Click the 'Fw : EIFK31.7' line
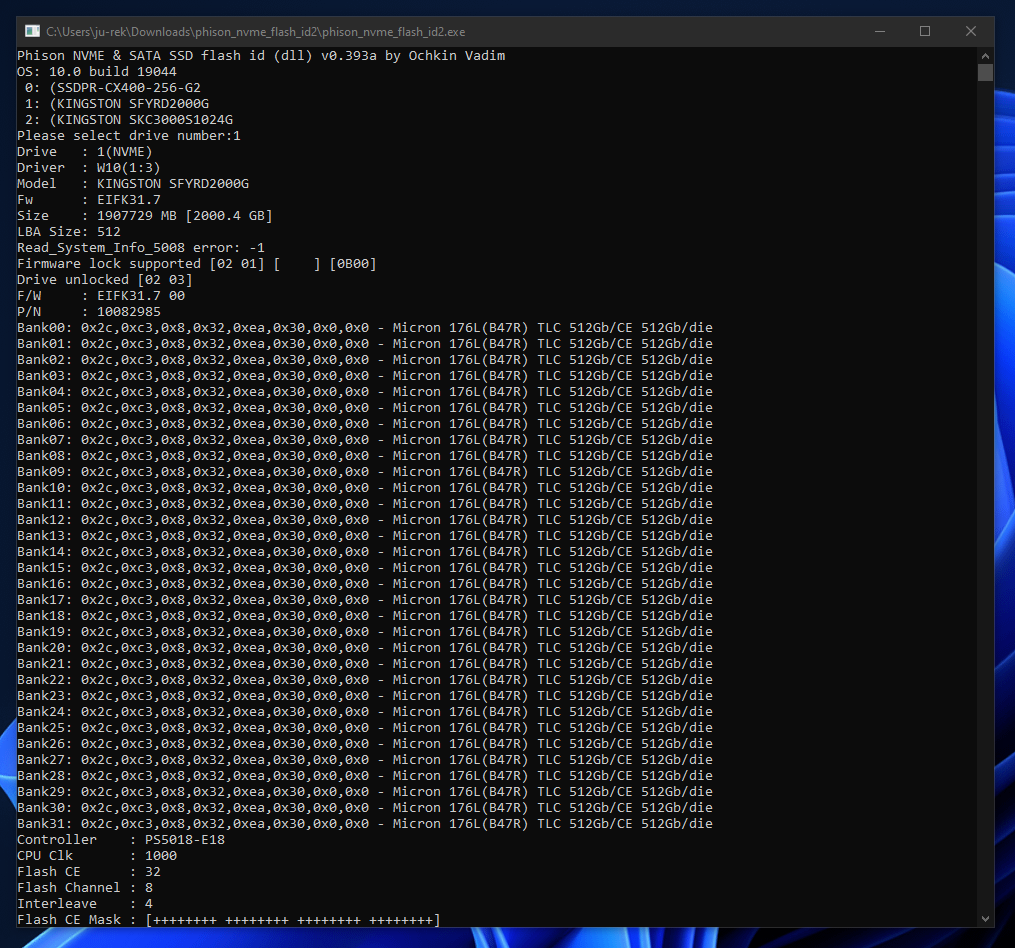1015x948 pixels. click(89, 199)
